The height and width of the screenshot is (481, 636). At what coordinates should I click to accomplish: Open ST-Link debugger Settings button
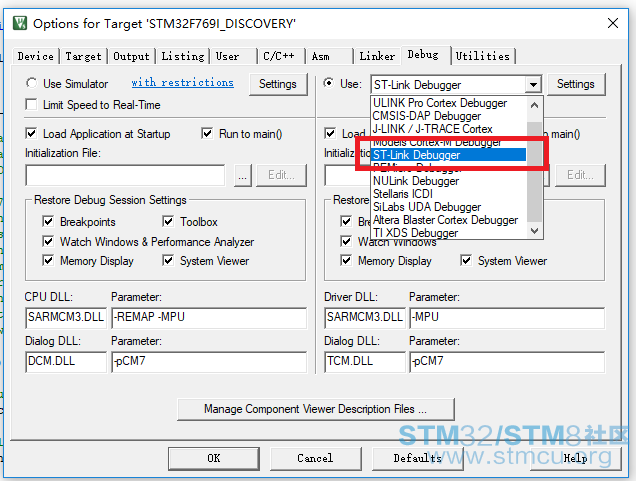pyautogui.click(x=576, y=84)
